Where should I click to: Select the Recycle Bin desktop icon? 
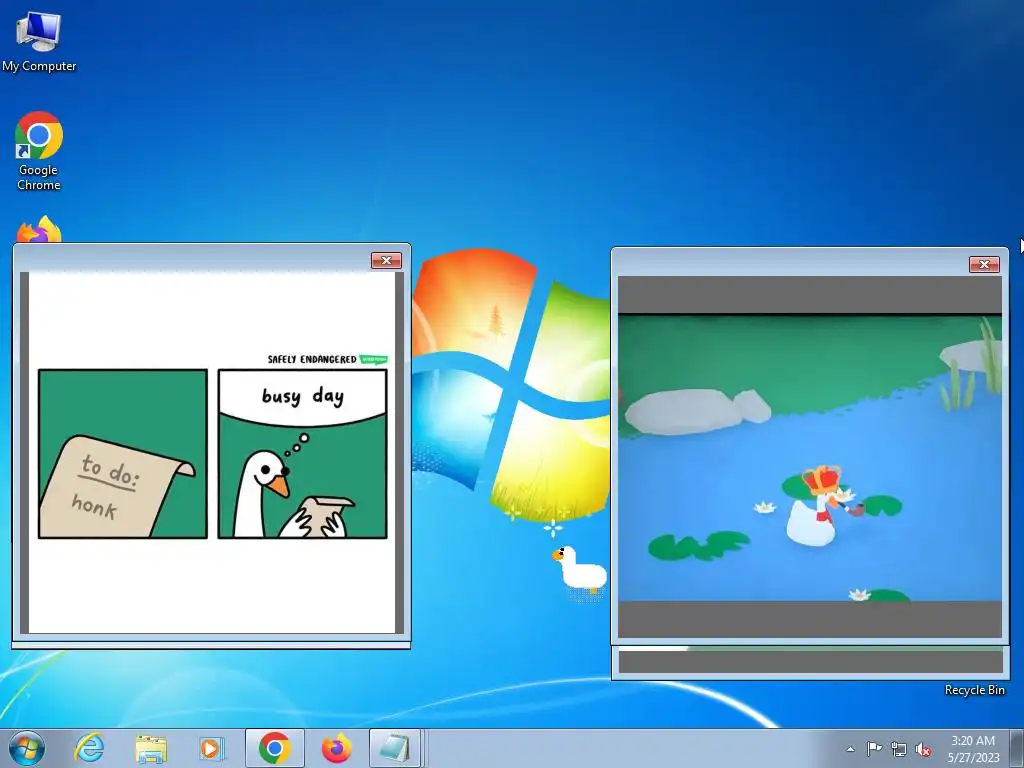(974, 690)
